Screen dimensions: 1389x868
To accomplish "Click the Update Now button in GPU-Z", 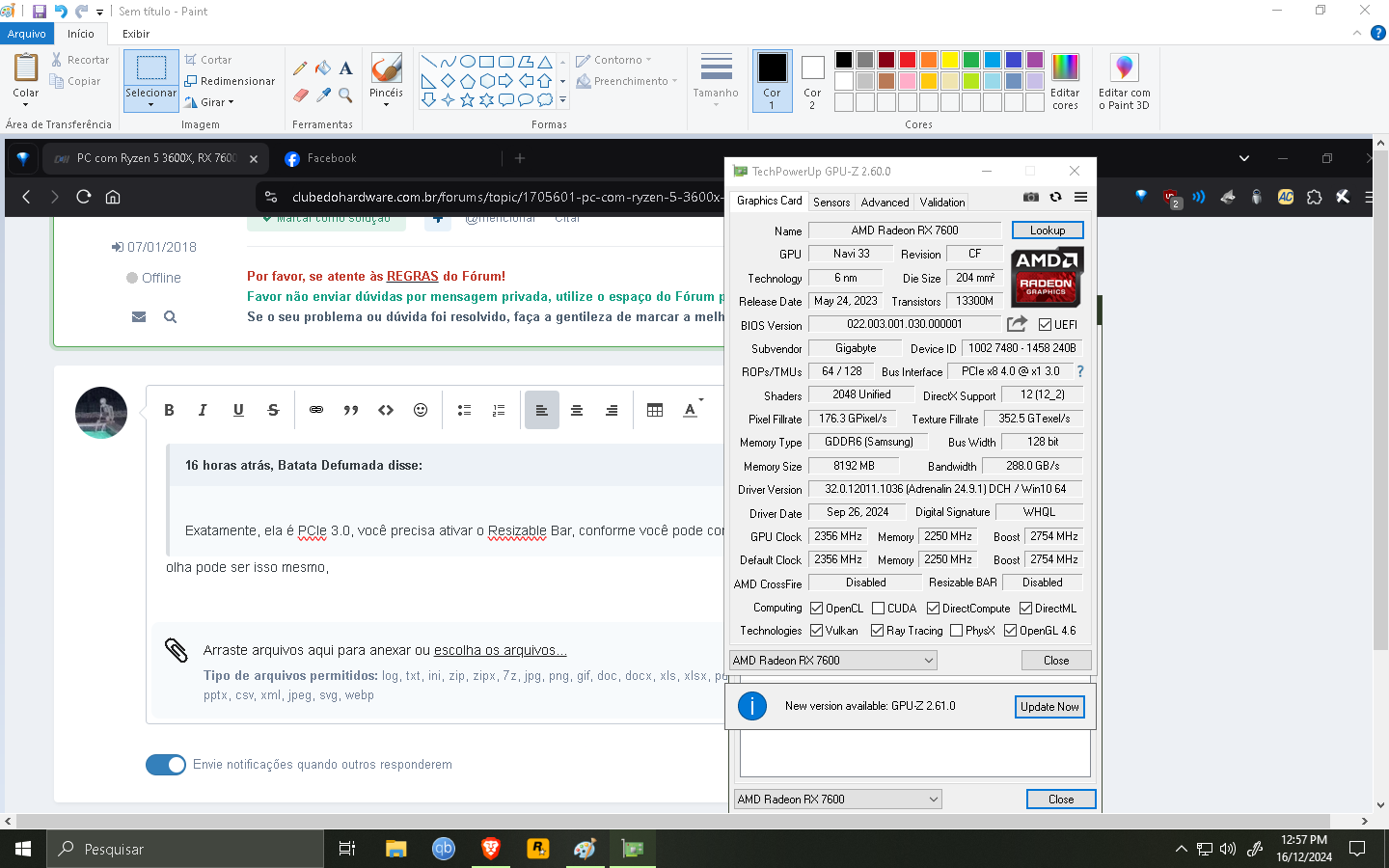I will click(1049, 707).
